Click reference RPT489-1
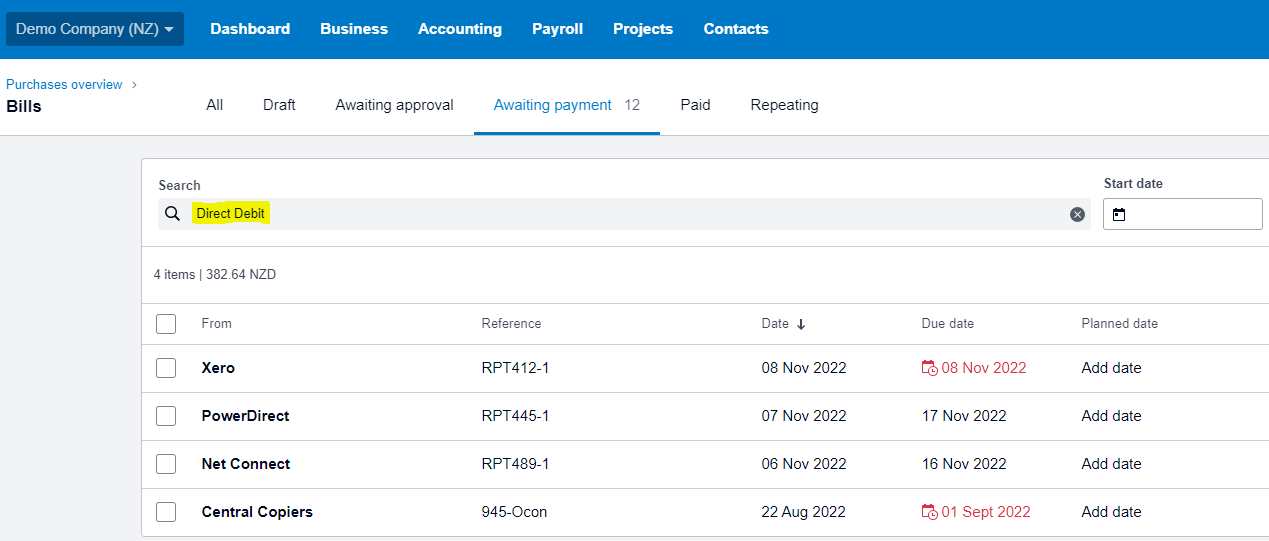Image resolution: width=1269 pixels, height=541 pixels. click(x=515, y=464)
